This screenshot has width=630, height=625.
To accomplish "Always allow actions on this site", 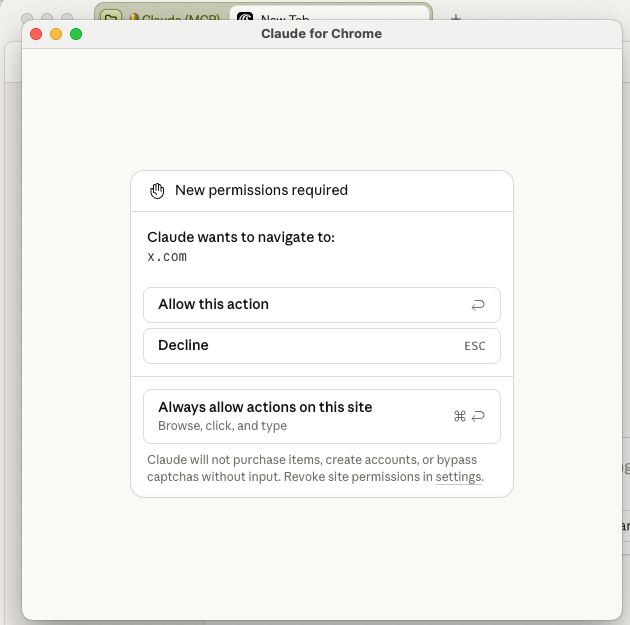I will [322, 416].
